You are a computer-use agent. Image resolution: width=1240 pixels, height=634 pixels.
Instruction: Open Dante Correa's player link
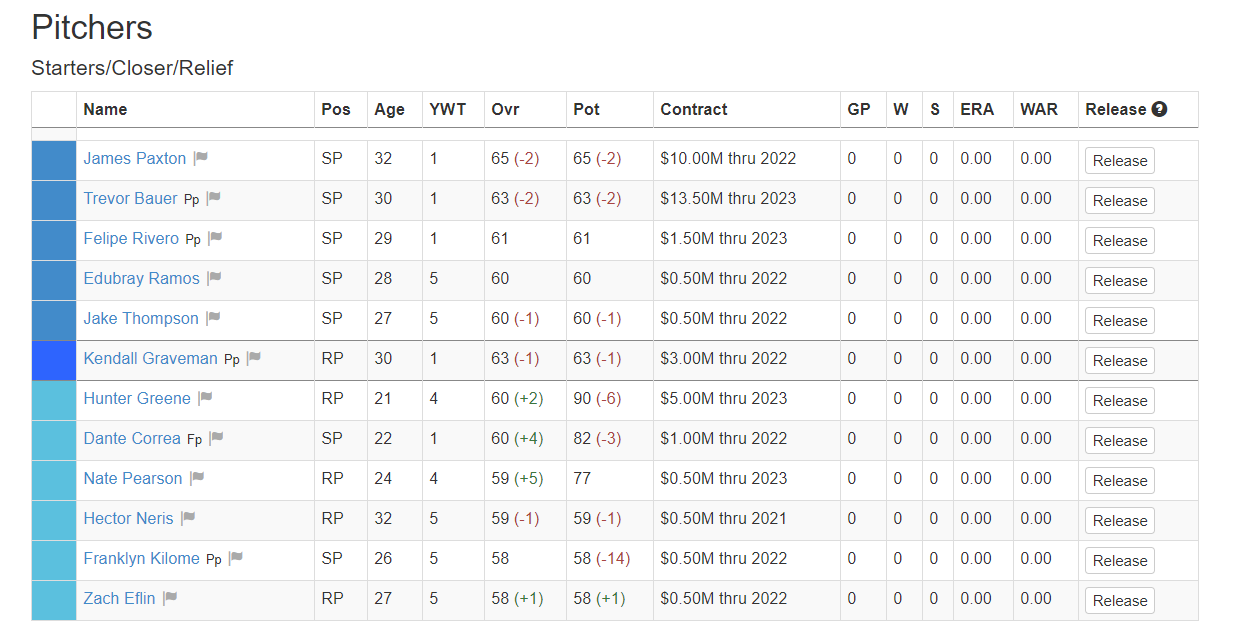click(132, 438)
